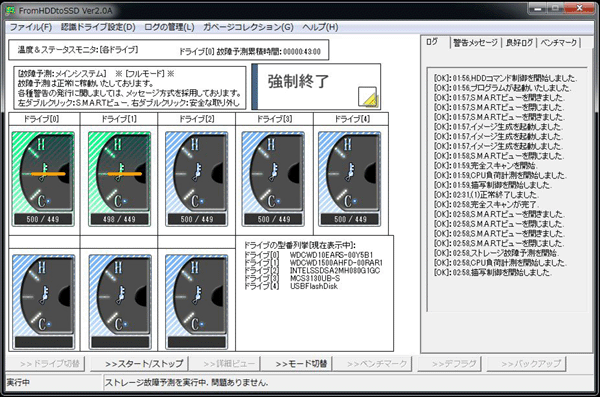The height and width of the screenshot is (397, 600).
Task: Click the >>スタート/ストップ button
Action: (140, 363)
